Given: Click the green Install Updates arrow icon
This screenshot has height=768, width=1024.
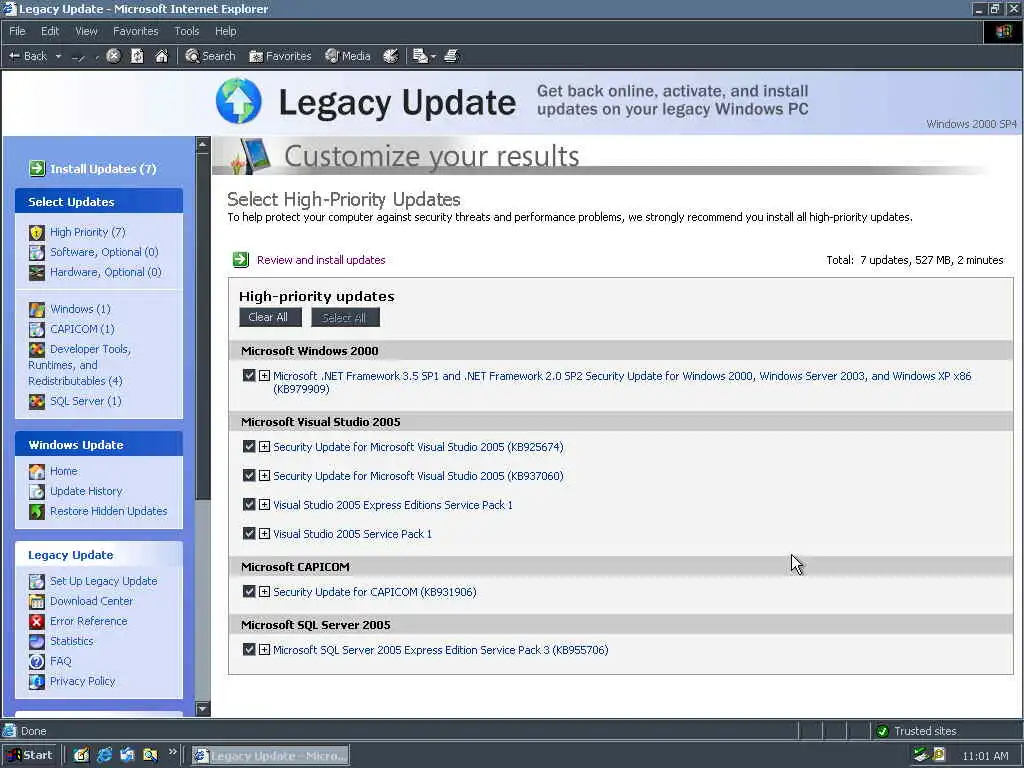Looking at the screenshot, I should pos(37,168).
